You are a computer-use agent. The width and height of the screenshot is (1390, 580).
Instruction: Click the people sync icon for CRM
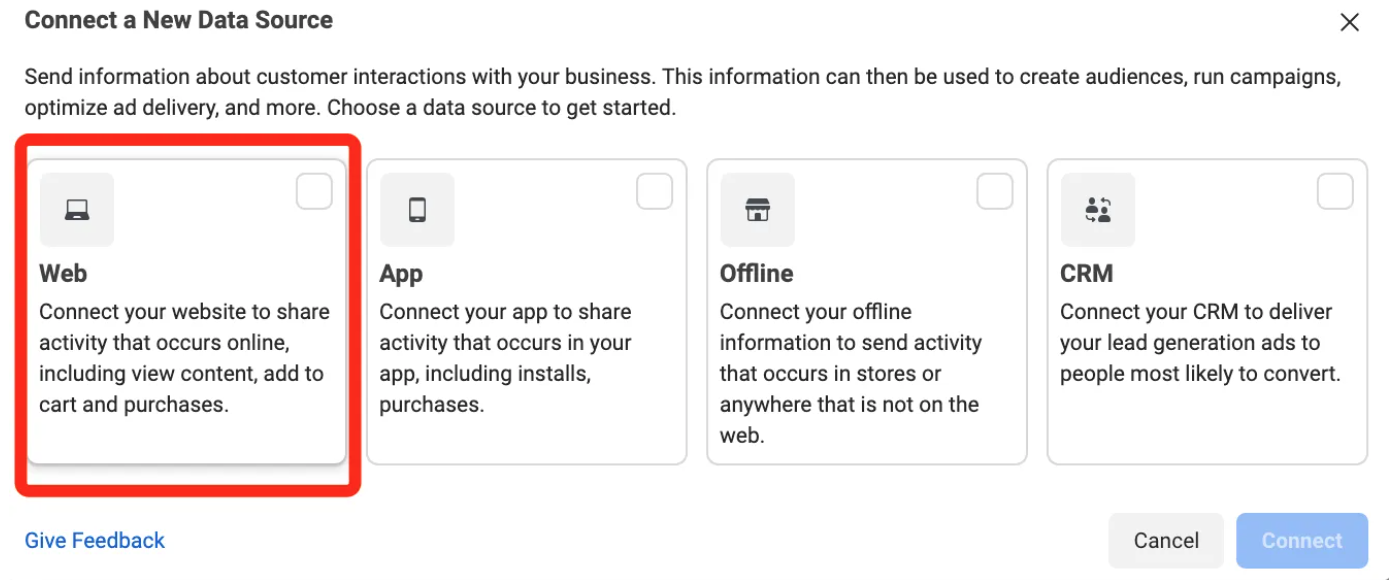pyautogui.click(x=1097, y=210)
